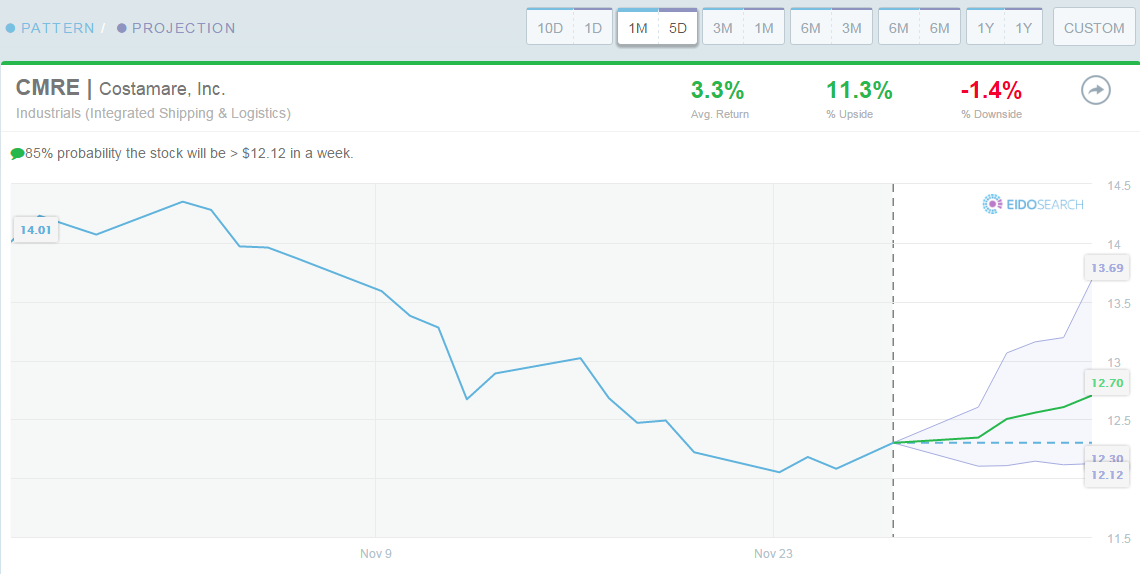Choose the 1M pattern / 5D projection range
Viewport: 1140px width, 574px height.
click(657, 28)
